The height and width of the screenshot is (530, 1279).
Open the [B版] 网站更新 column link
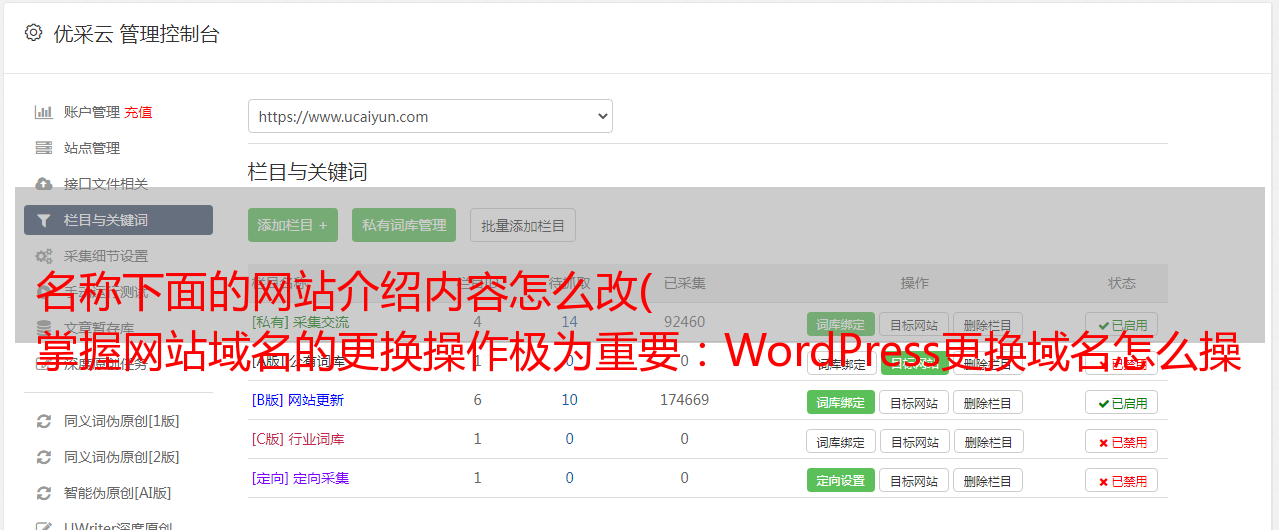298,400
